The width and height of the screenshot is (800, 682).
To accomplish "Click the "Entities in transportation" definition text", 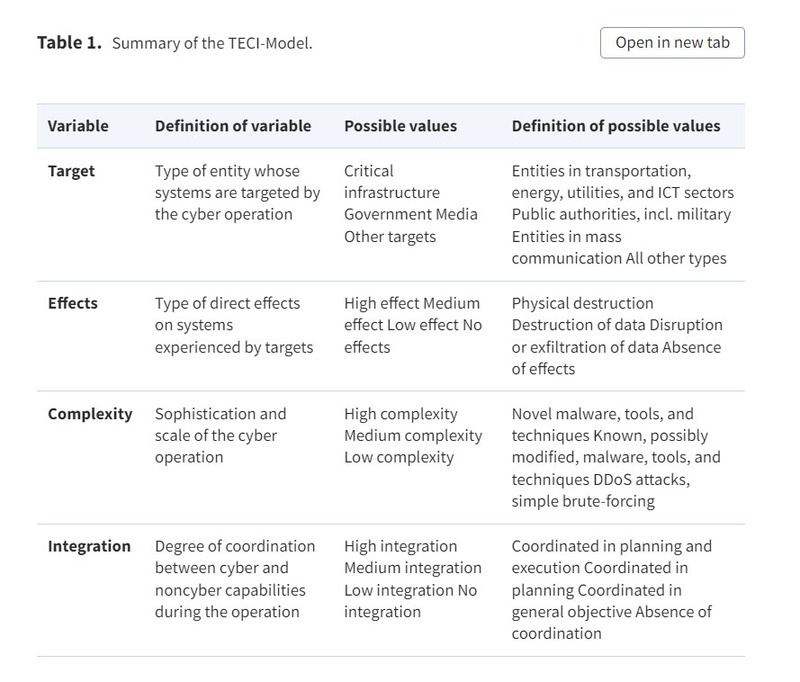I will [601, 171].
